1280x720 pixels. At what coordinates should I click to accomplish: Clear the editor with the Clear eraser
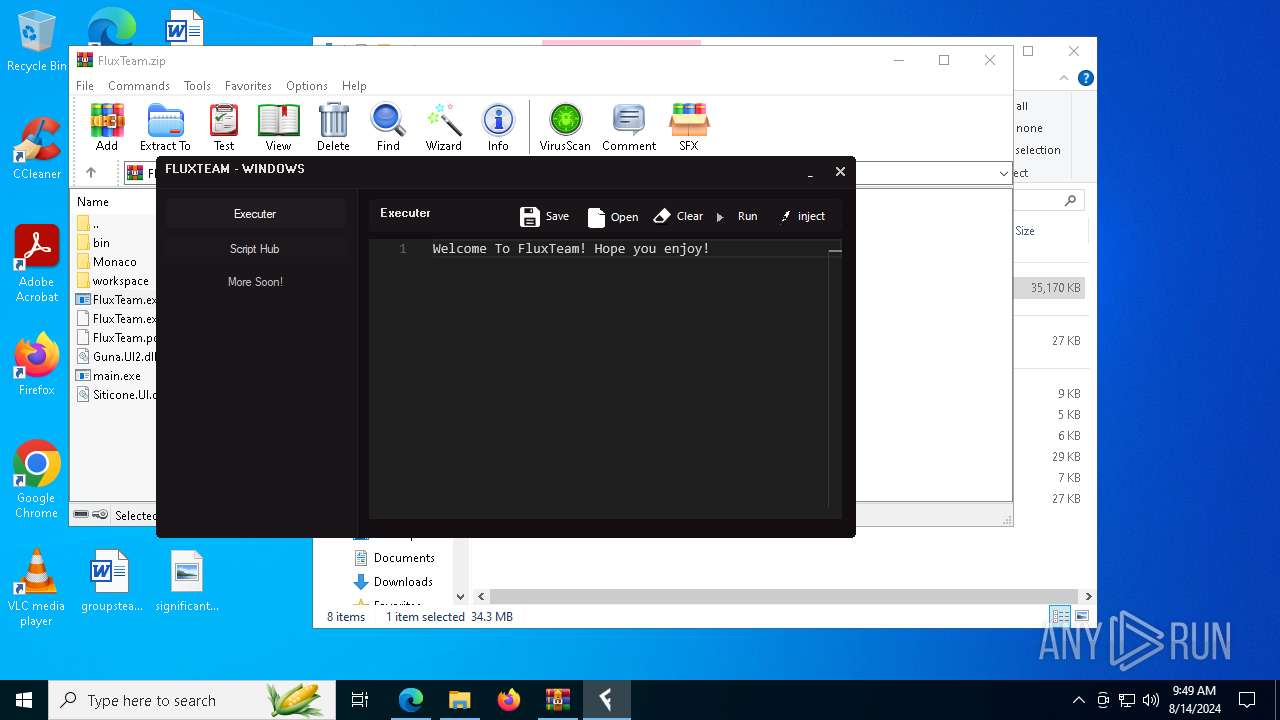678,216
